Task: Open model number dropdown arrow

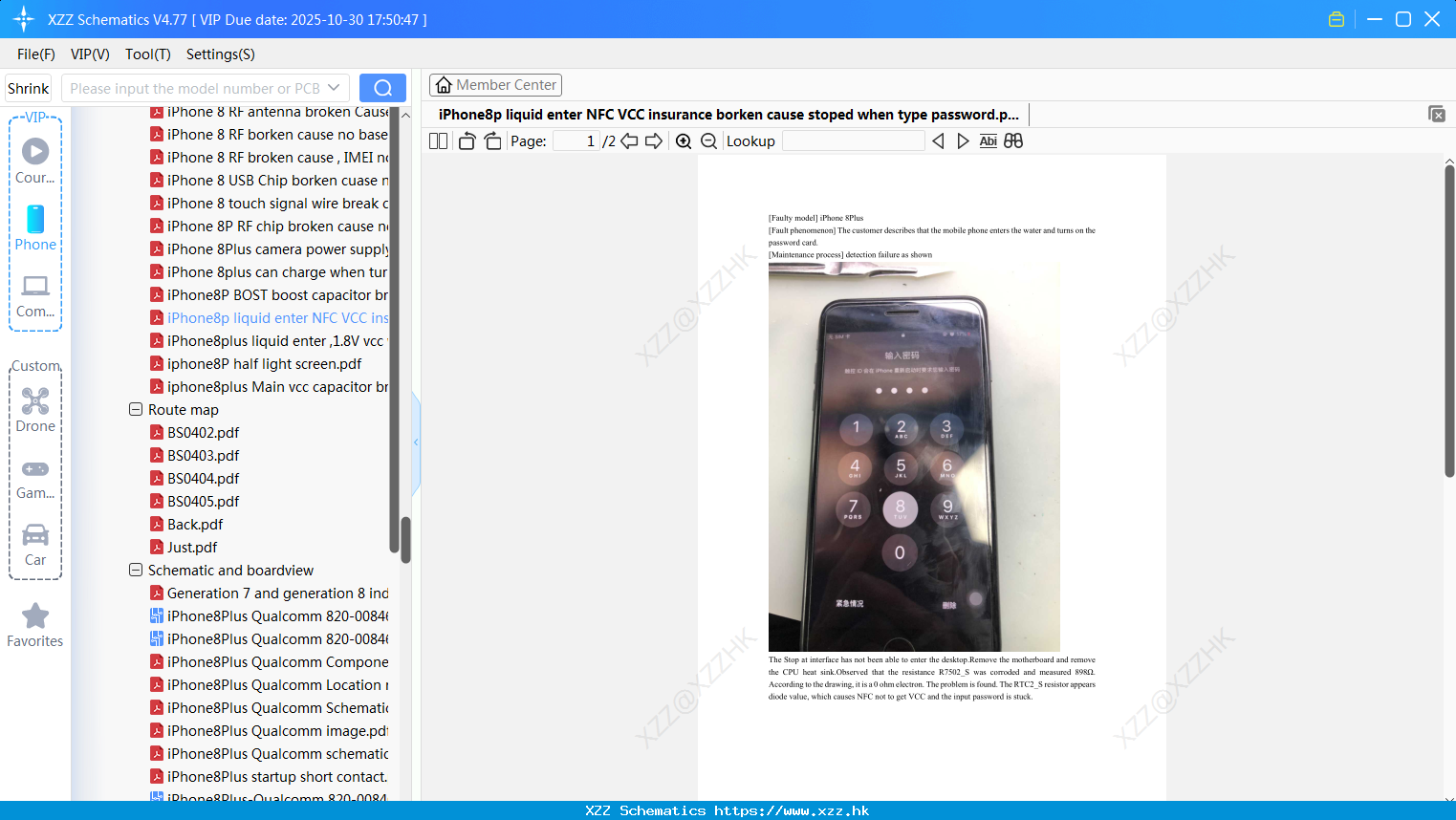Action: [x=334, y=88]
